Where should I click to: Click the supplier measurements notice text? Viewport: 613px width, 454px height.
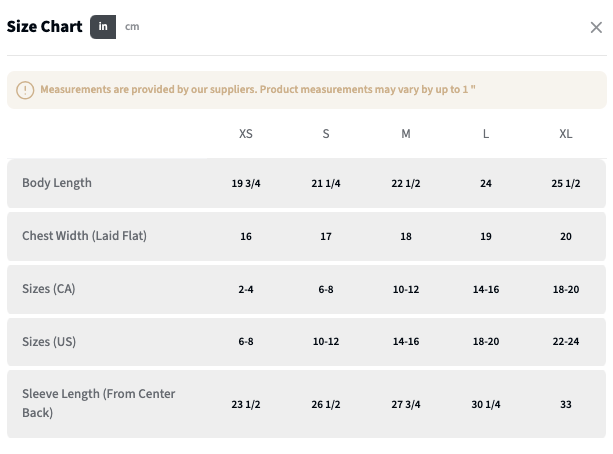click(x=258, y=90)
